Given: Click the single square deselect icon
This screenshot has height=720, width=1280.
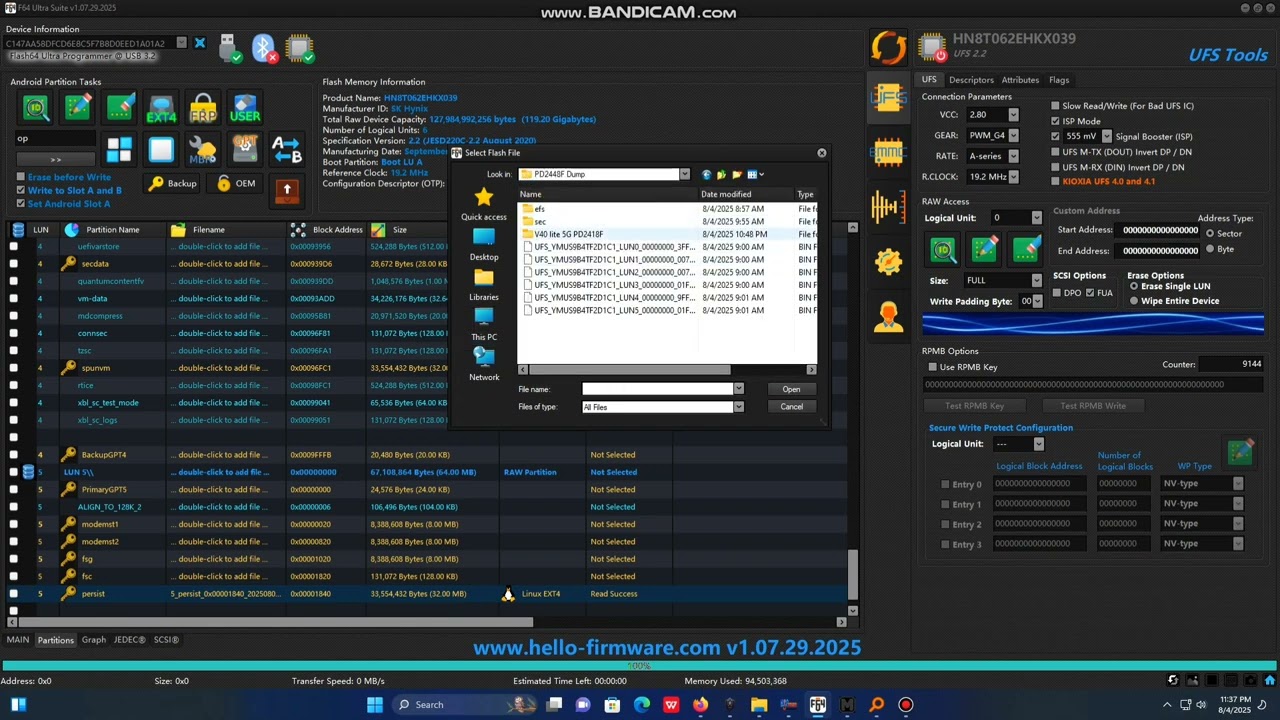Looking at the screenshot, I should (x=161, y=150).
